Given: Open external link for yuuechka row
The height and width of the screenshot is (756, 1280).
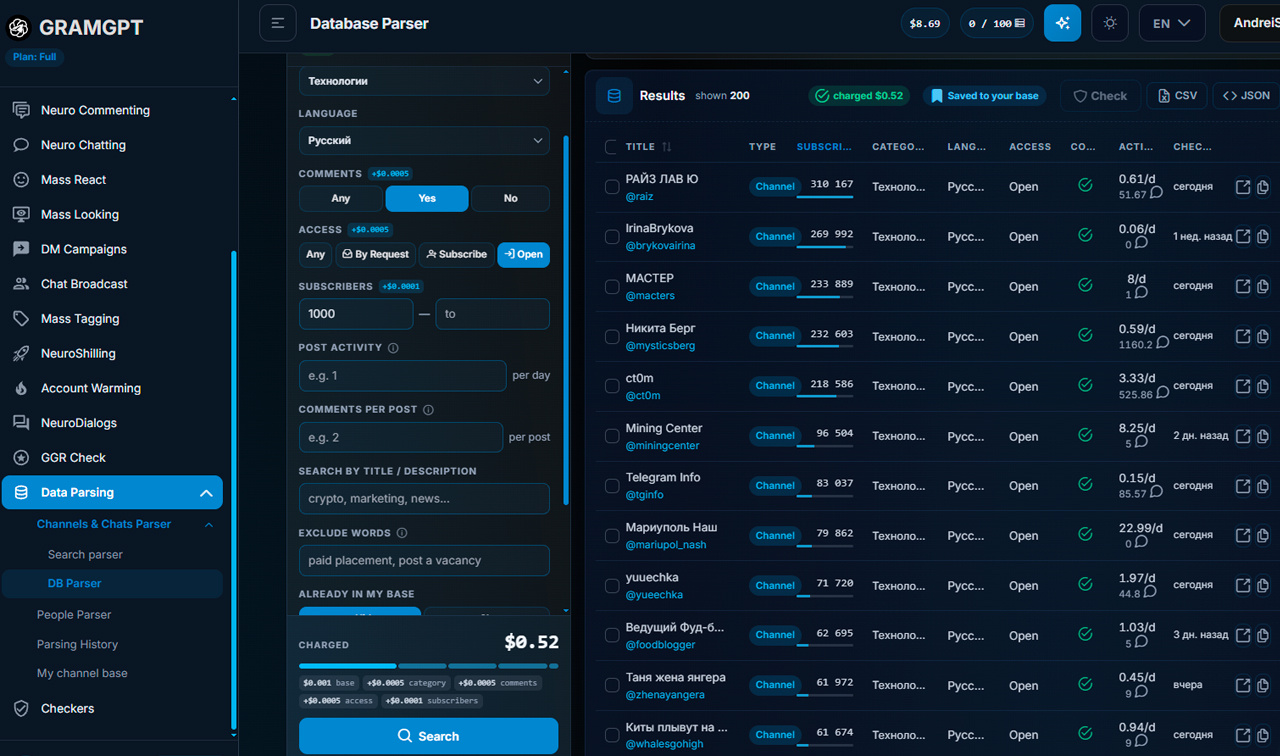Looking at the screenshot, I should click(x=1243, y=585).
